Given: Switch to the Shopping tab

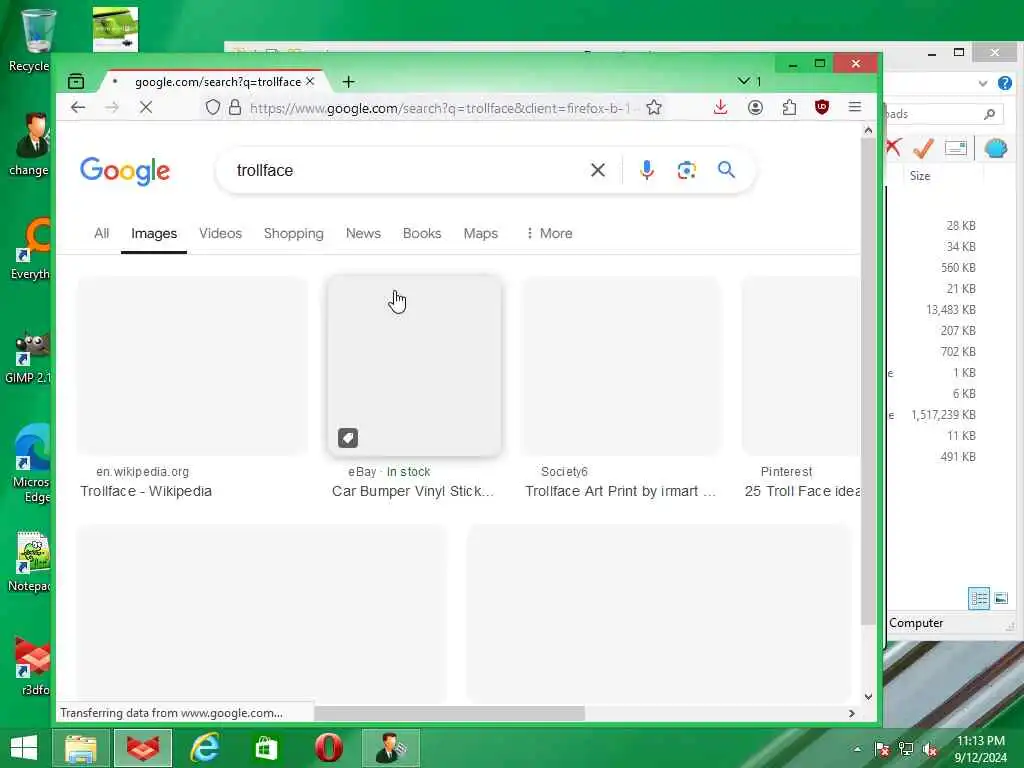Looking at the screenshot, I should pos(293,233).
